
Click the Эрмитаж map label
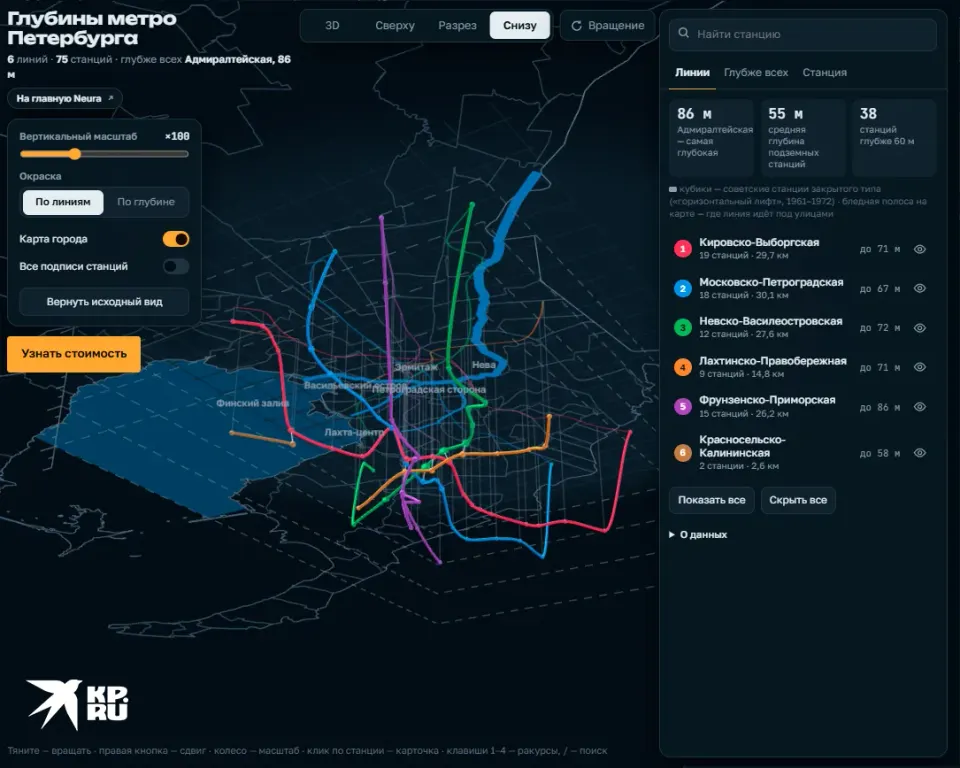416,367
